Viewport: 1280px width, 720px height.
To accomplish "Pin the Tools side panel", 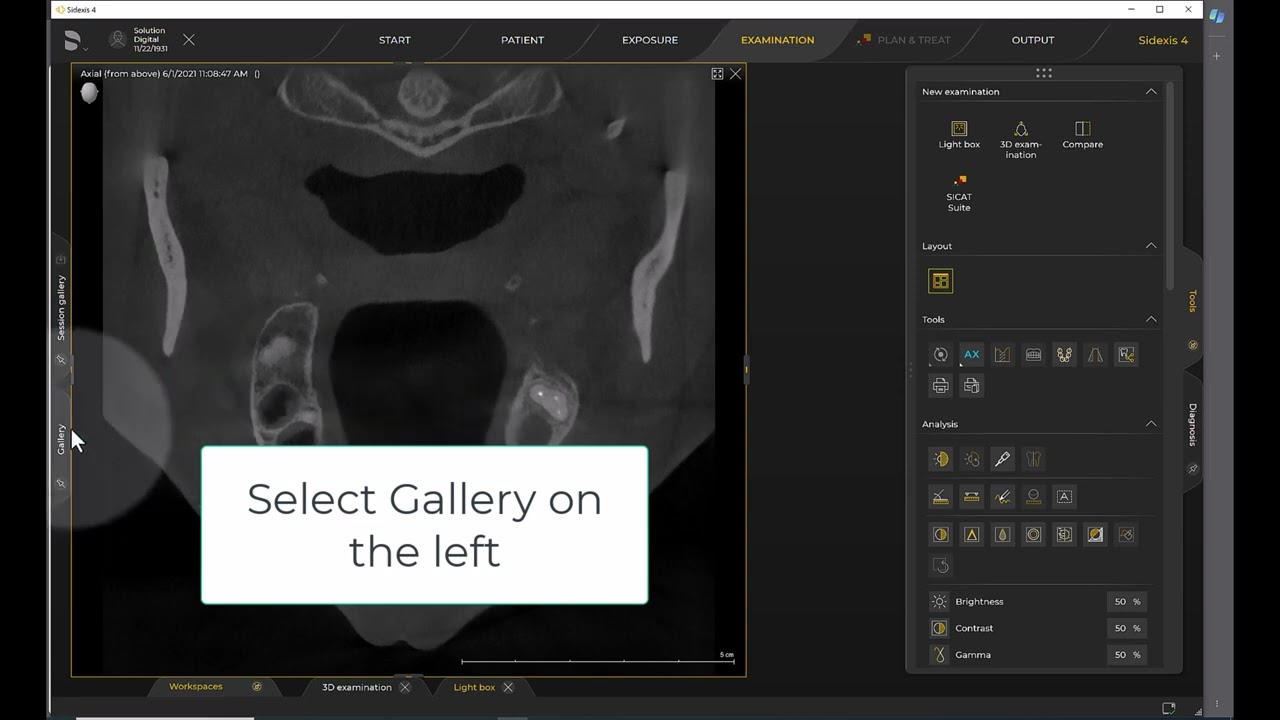I will tap(1192, 344).
